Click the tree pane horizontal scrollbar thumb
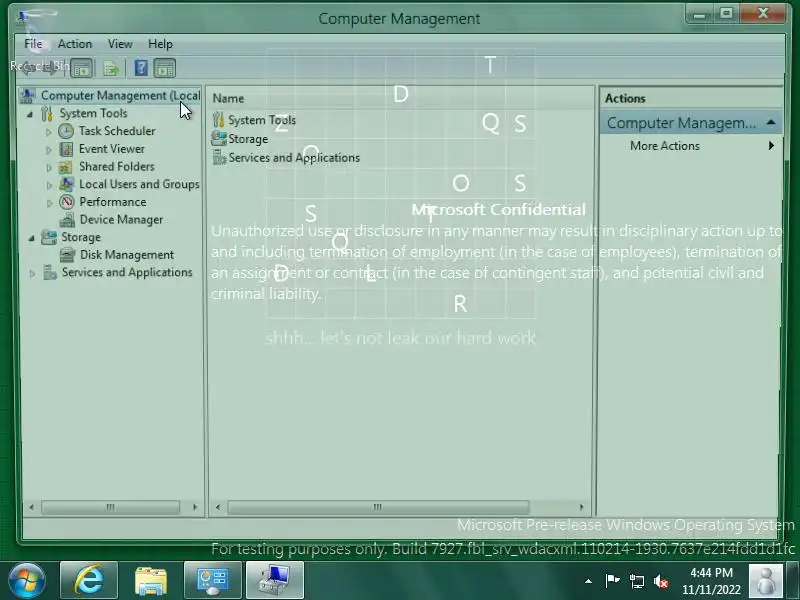Screen dimensions: 800x600 click(110, 507)
